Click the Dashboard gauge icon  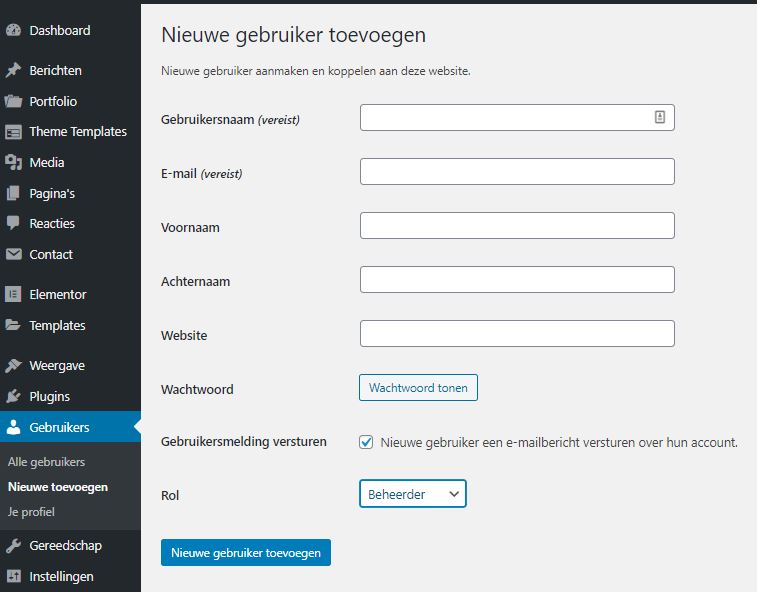13,31
